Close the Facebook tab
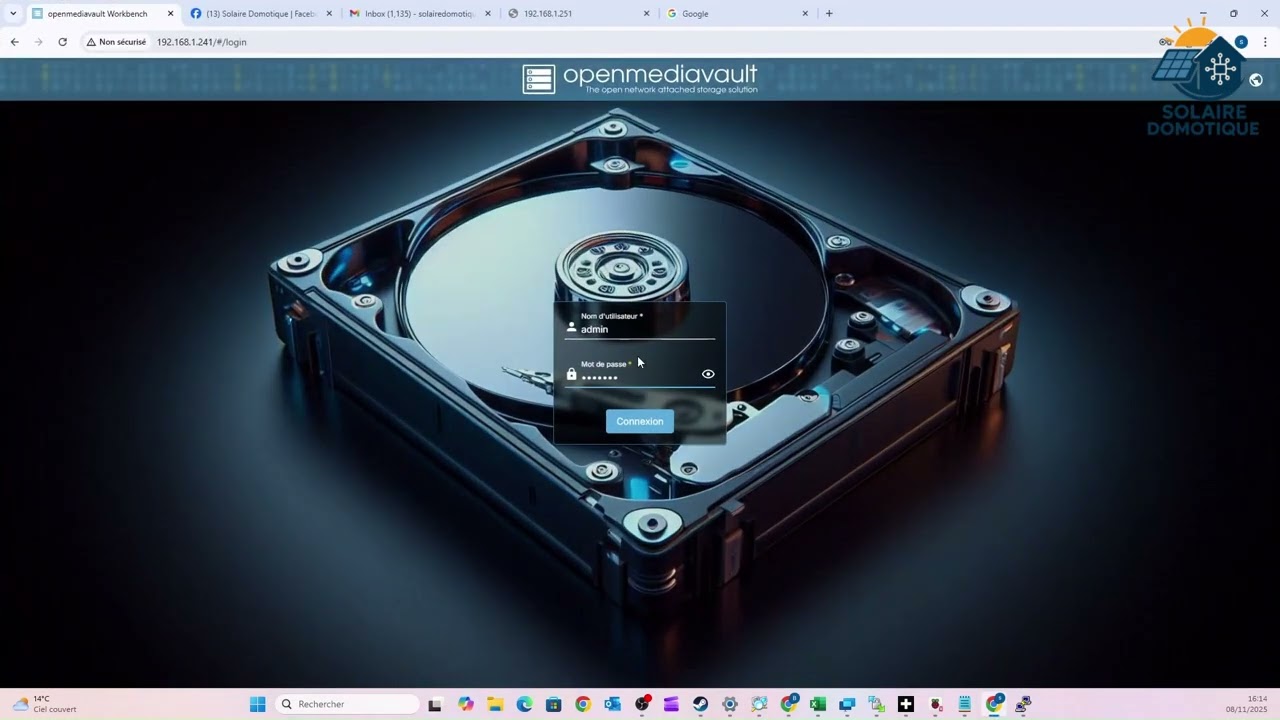The image size is (1280, 720). pos(329,14)
